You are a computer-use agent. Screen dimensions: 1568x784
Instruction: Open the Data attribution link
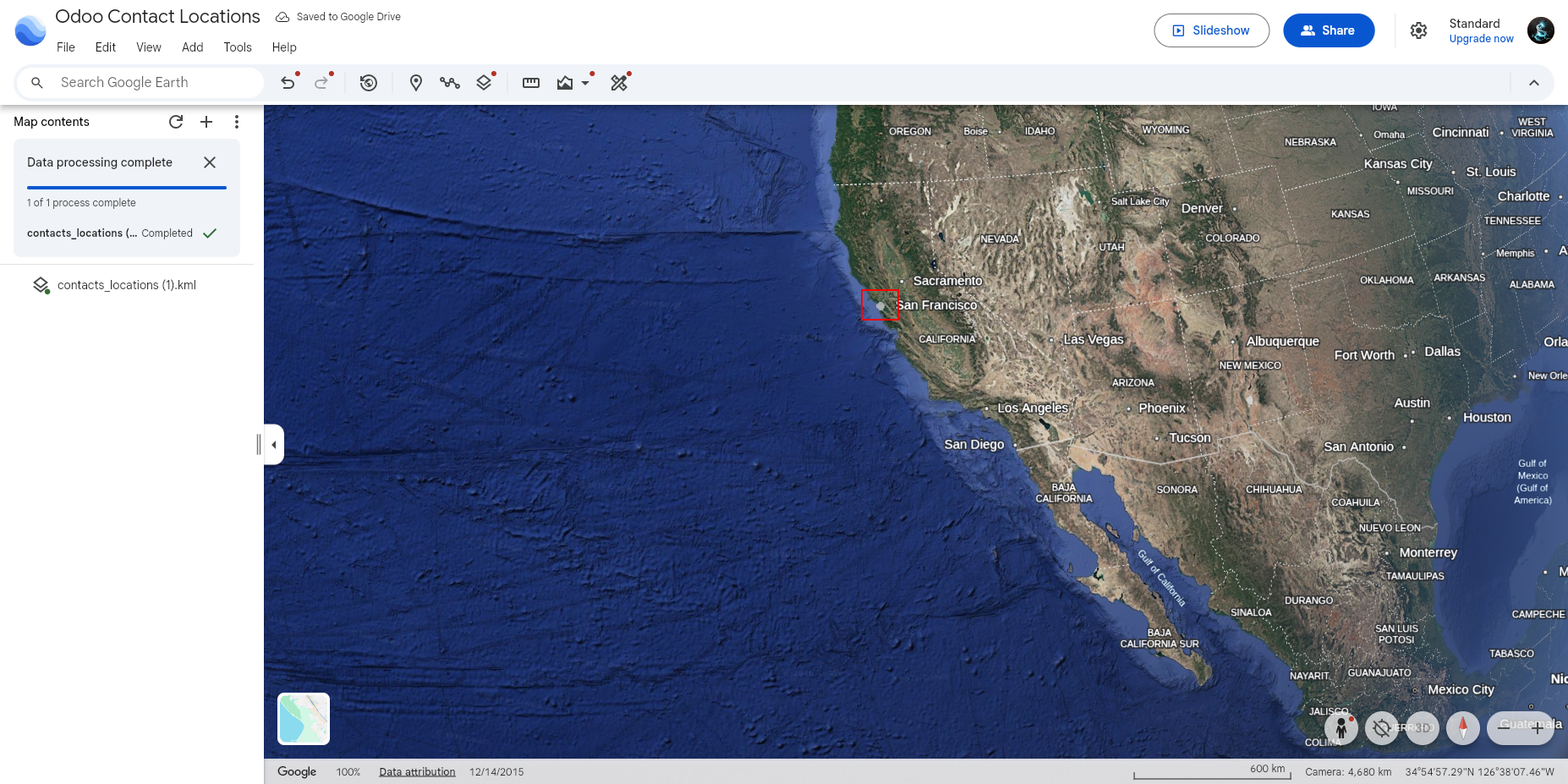coord(417,772)
